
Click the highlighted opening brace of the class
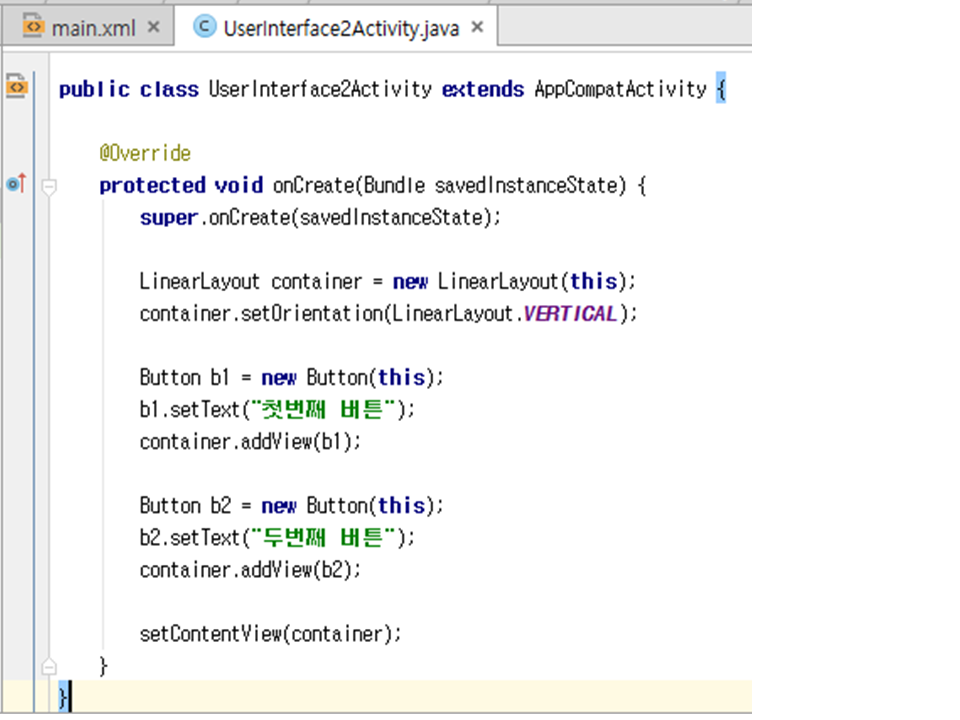720,89
